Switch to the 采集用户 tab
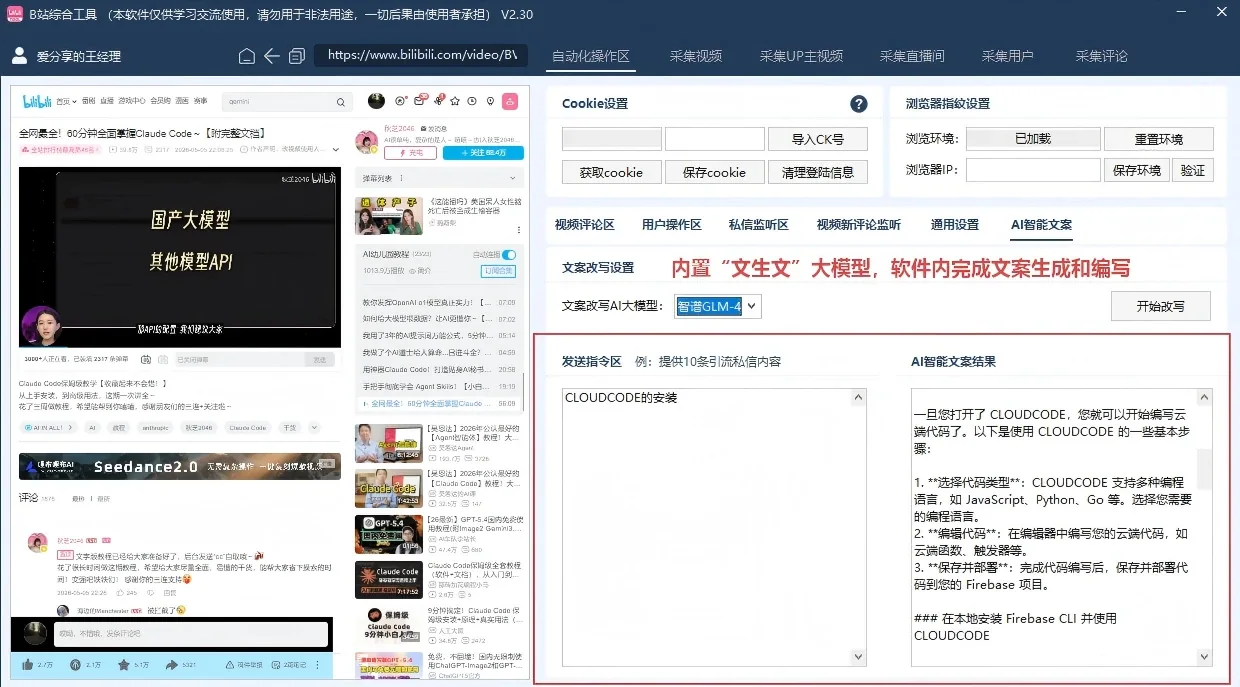The width and height of the screenshot is (1240, 687). coord(1007,56)
